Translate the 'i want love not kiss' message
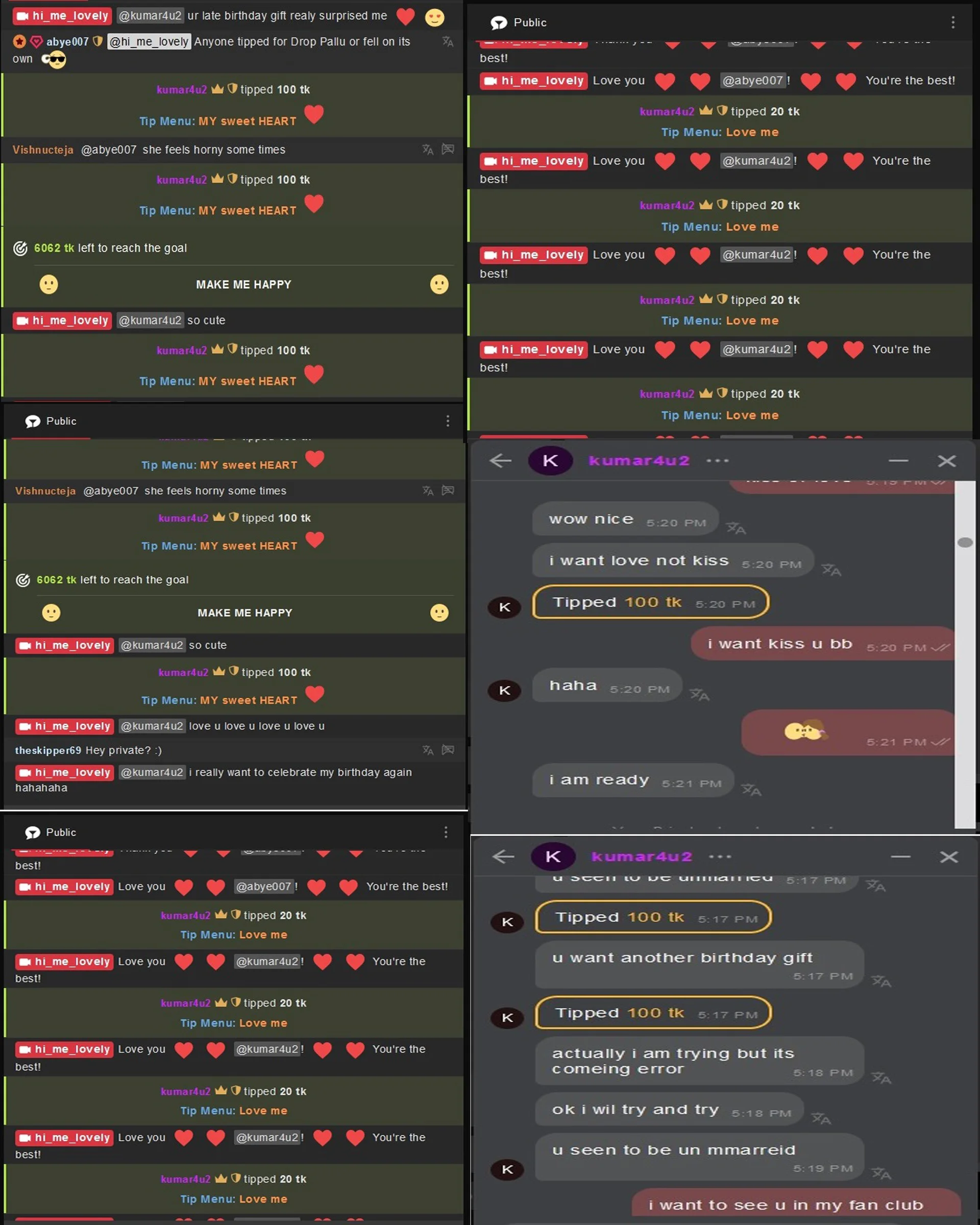This screenshot has width=980, height=1225. (831, 570)
